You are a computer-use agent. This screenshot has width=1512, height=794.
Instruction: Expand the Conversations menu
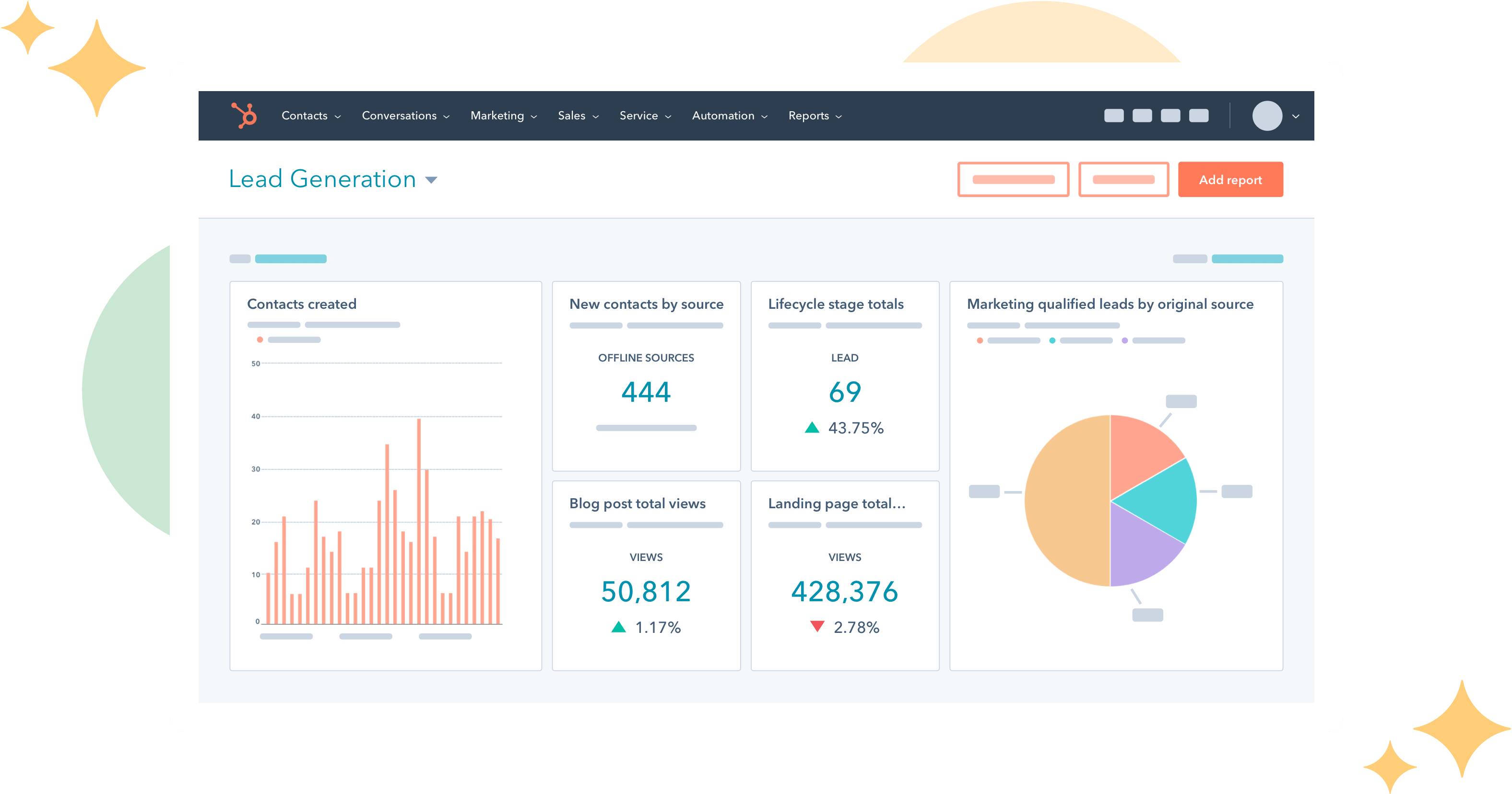(401, 115)
